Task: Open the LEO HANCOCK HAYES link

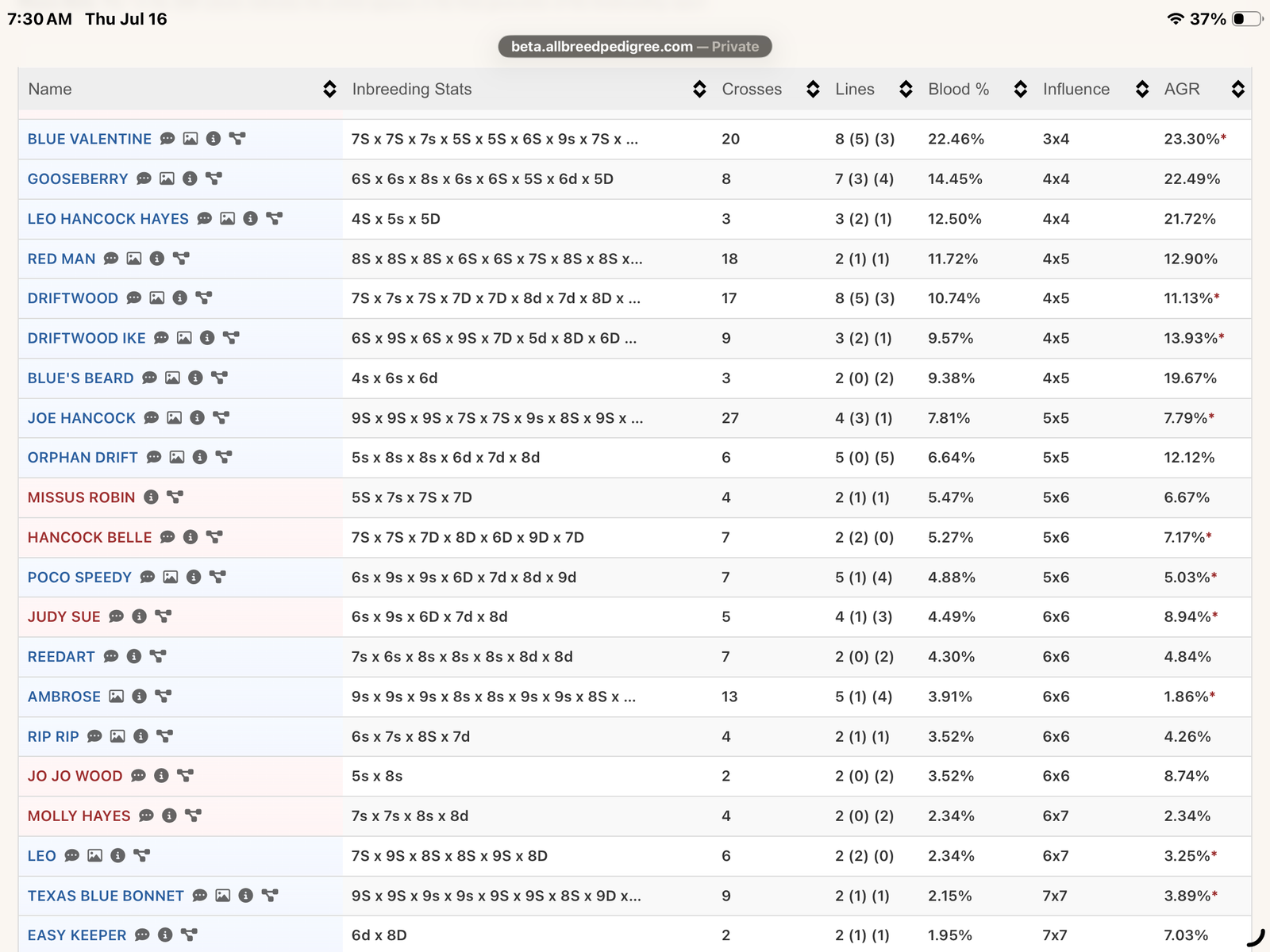Action: coord(108,218)
